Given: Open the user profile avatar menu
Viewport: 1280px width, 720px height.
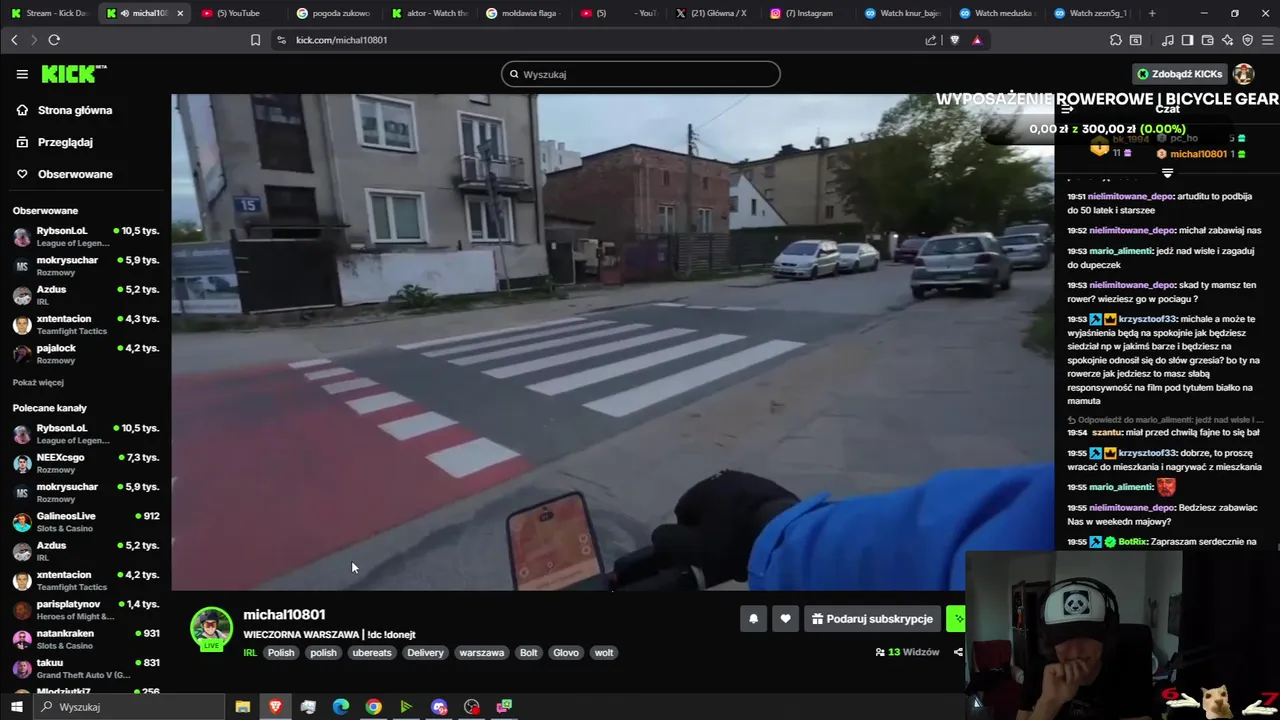Looking at the screenshot, I should click(1244, 74).
